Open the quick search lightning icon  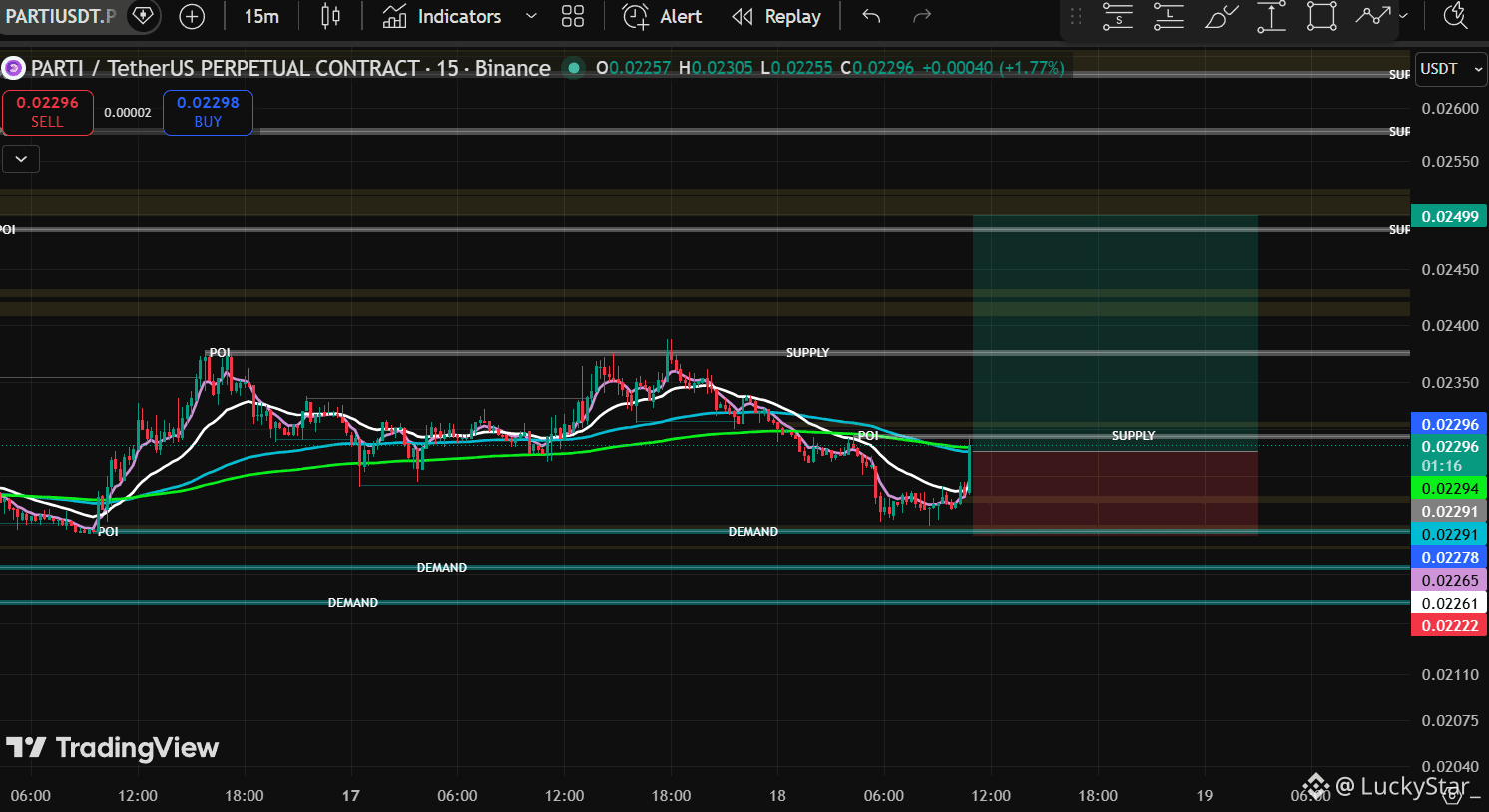(x=1456, y=16)
